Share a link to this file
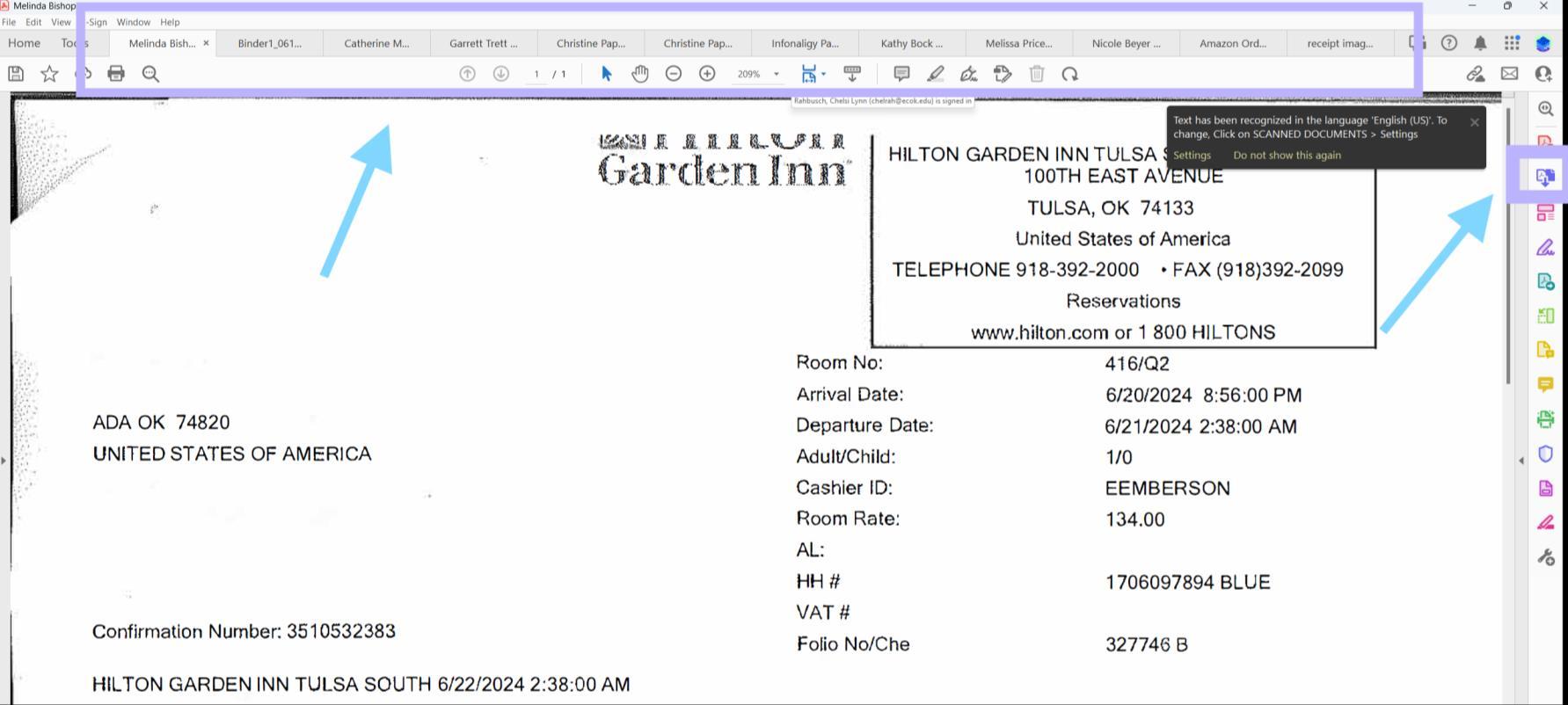This screenshot has height=705, width=1568. coord(1476,74)
